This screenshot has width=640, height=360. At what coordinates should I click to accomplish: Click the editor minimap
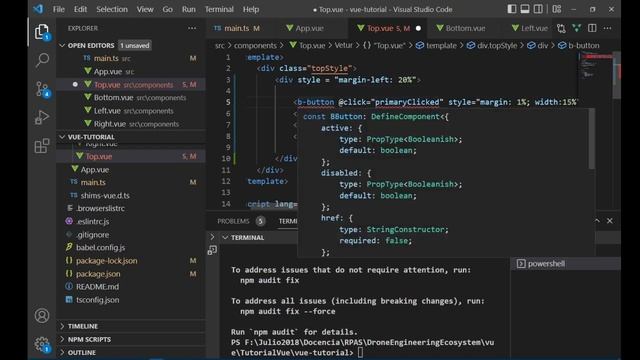coord(595,65)
